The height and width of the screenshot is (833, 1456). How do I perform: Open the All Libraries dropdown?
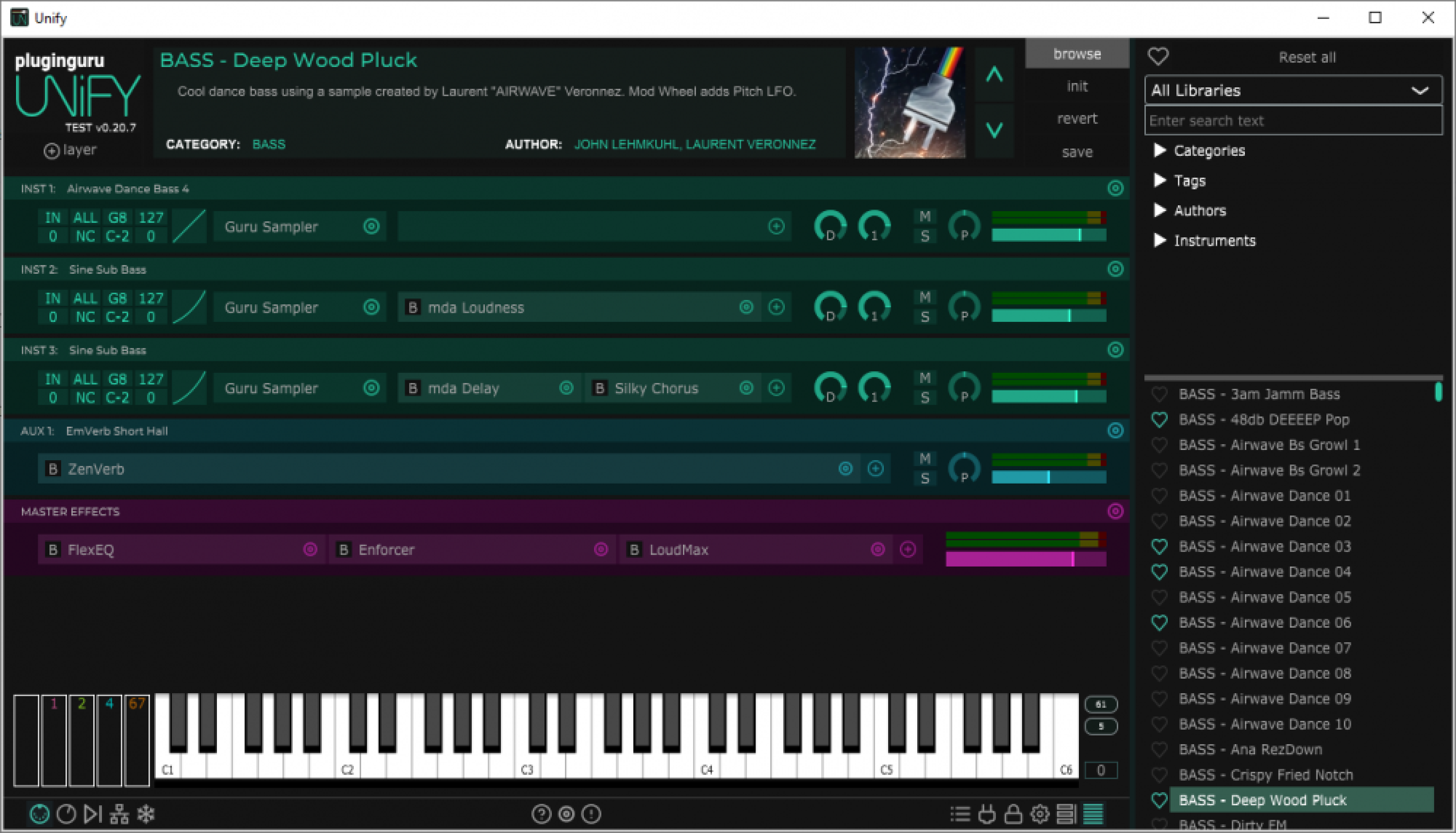pyautogui.click(x=1292, y=90)
